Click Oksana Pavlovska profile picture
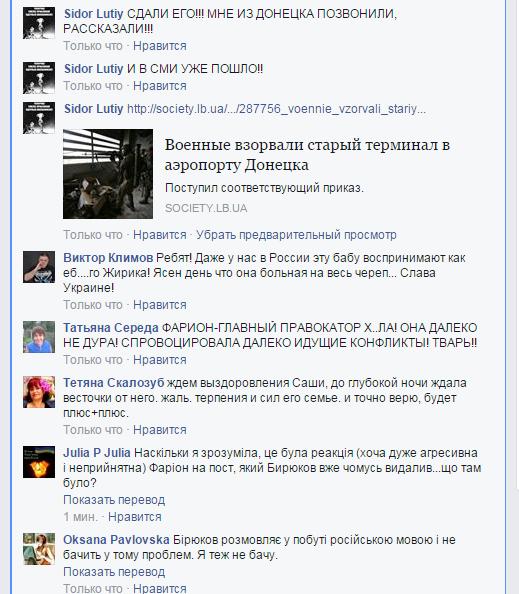 pos(39,549)
